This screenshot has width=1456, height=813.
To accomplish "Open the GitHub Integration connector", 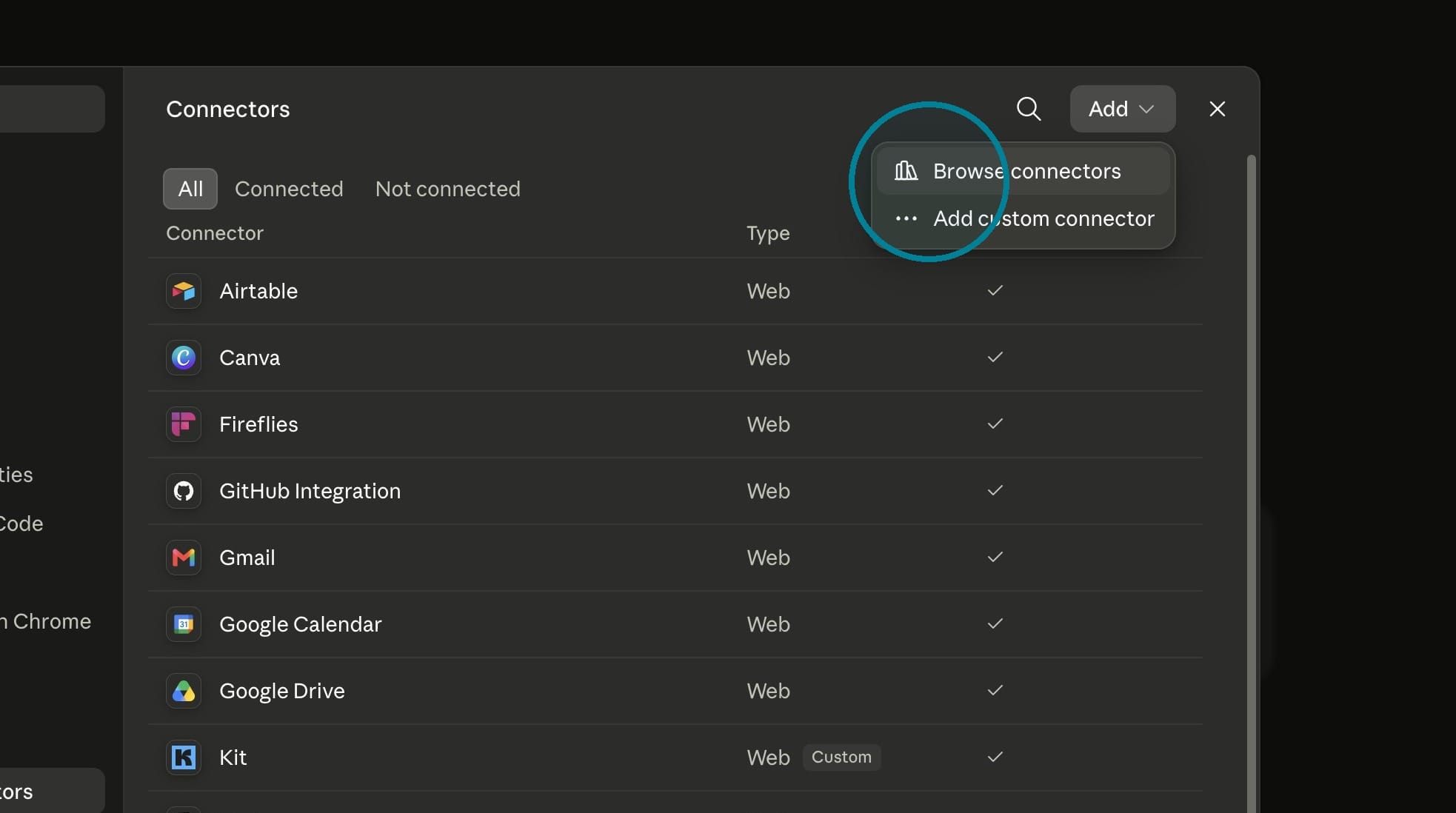I will coord(675,491).
